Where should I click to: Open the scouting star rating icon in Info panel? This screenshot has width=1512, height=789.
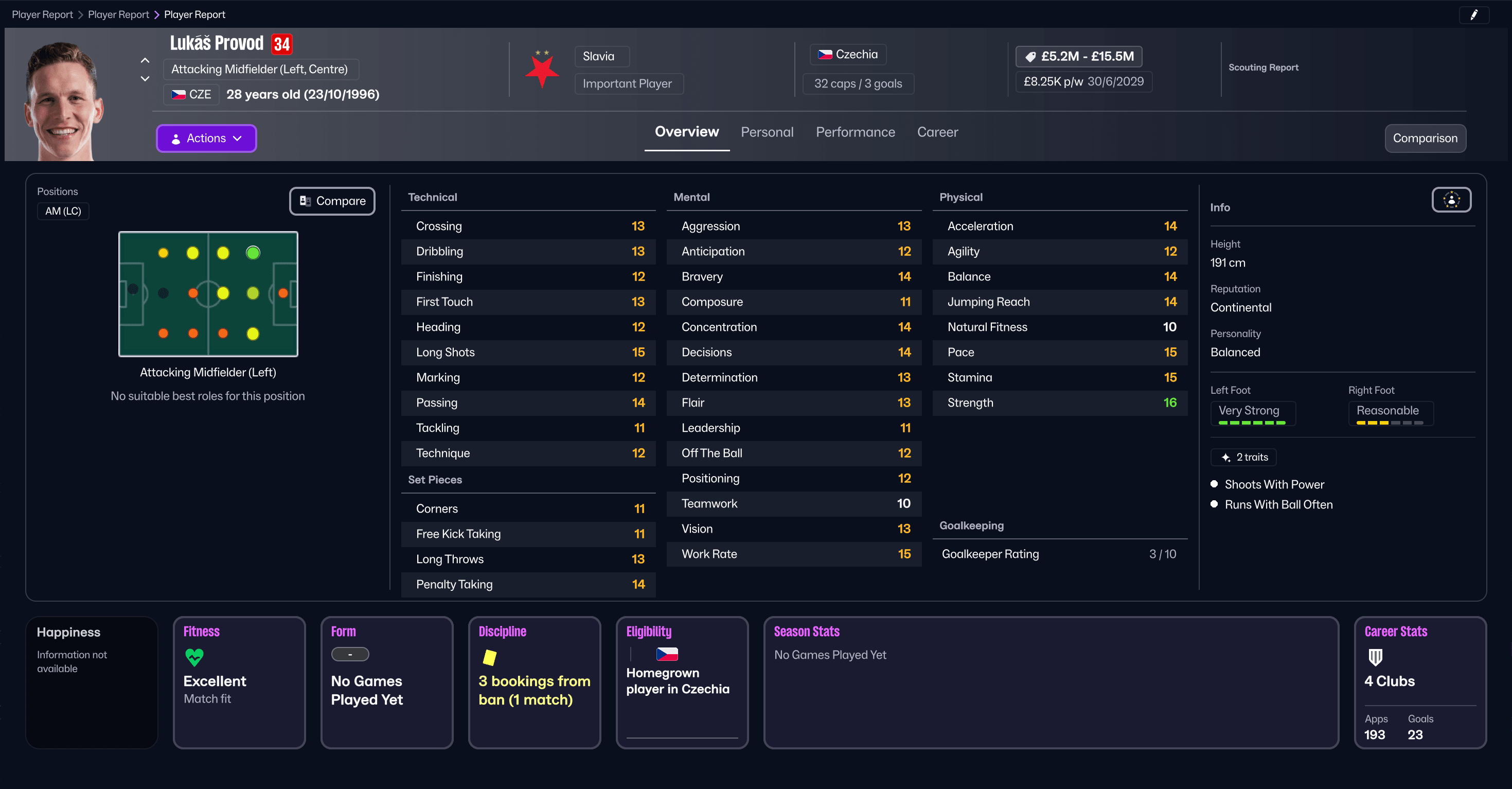1451,200
